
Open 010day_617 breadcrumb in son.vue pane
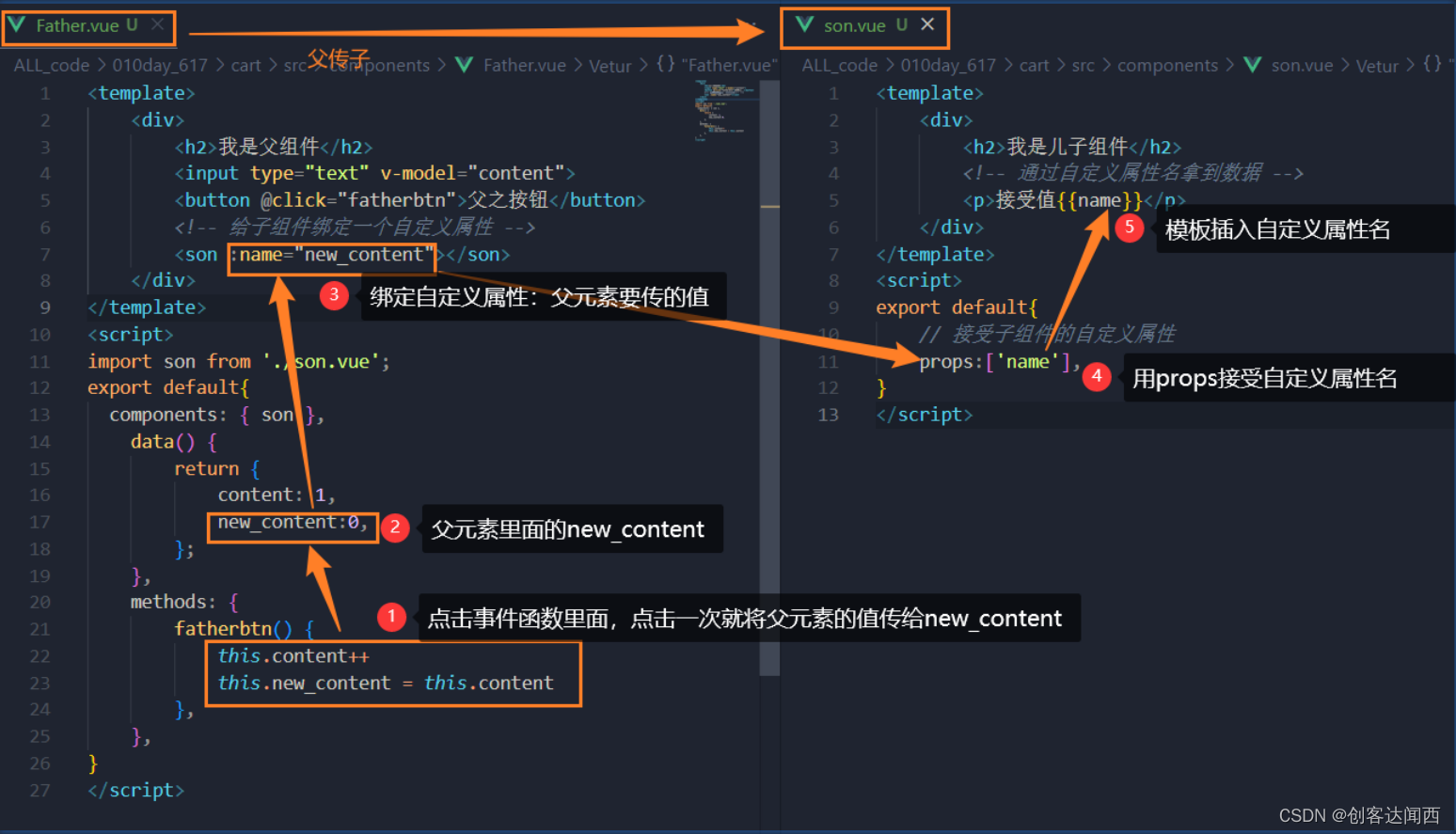[x=948, y=65]
